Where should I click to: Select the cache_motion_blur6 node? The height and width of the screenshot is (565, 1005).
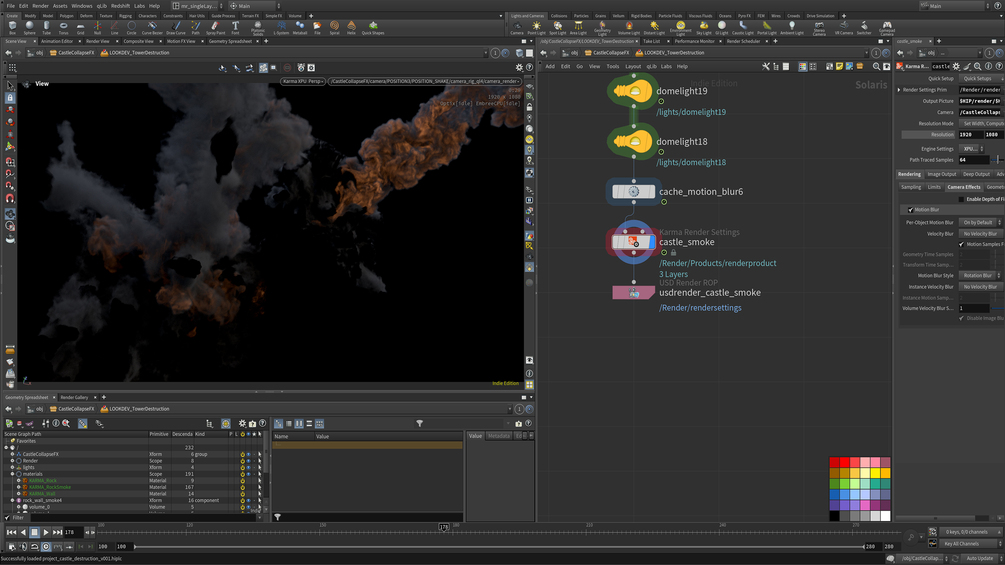coord(633,191)
